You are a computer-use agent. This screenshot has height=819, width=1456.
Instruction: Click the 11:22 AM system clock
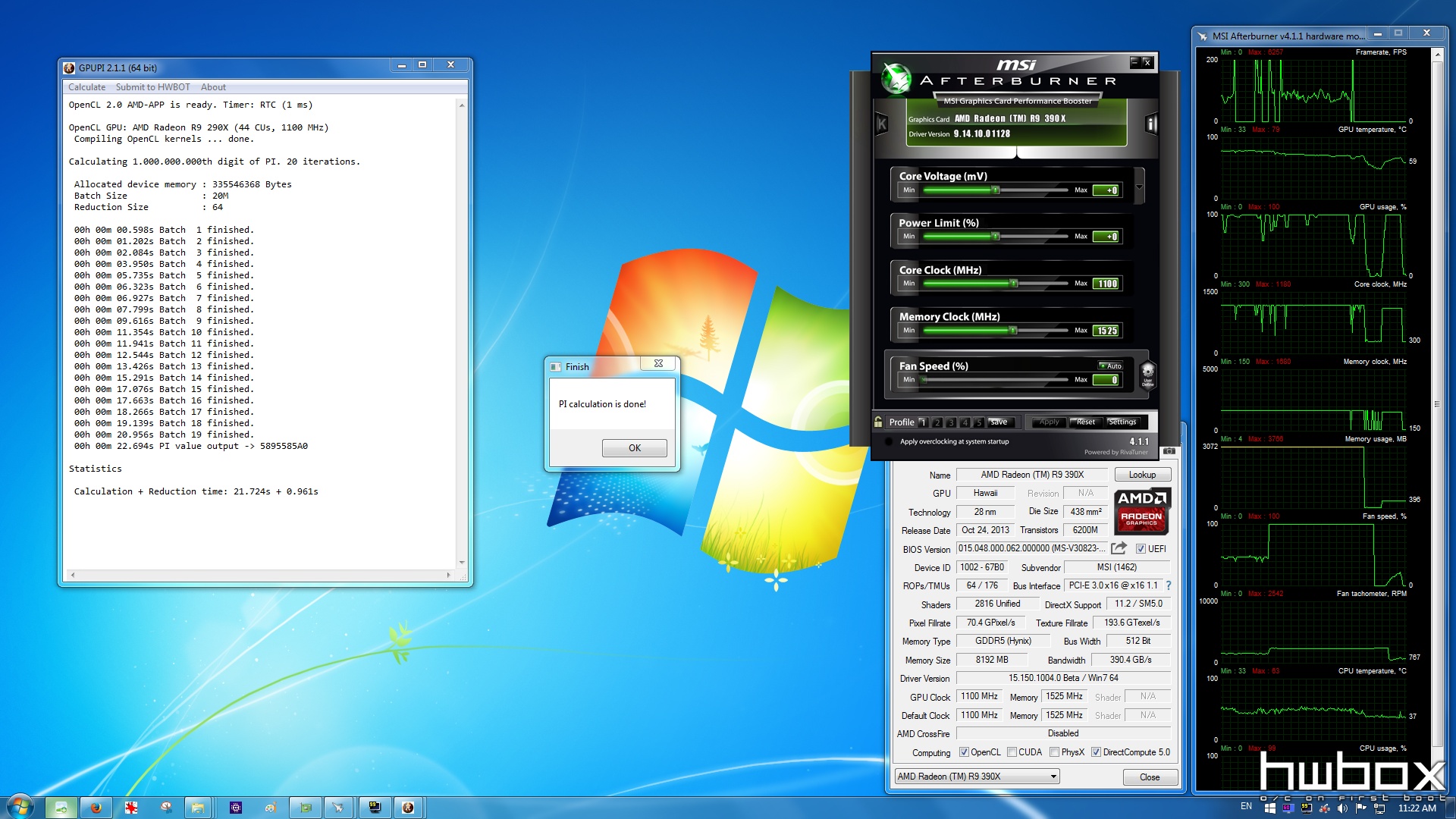(1417, 808)
